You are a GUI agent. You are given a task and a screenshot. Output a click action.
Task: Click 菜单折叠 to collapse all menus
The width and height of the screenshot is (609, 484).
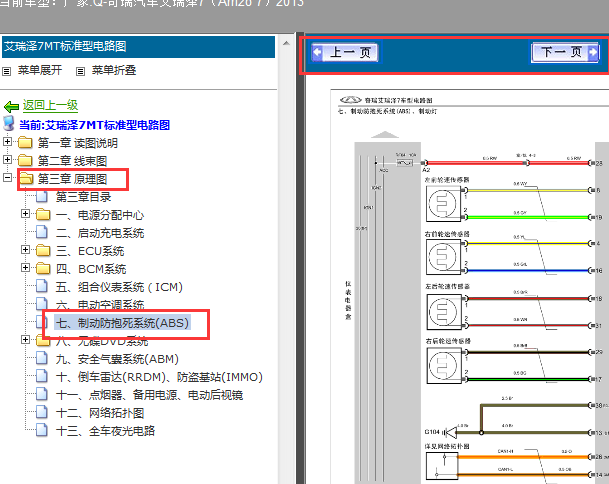coord(114,70)
